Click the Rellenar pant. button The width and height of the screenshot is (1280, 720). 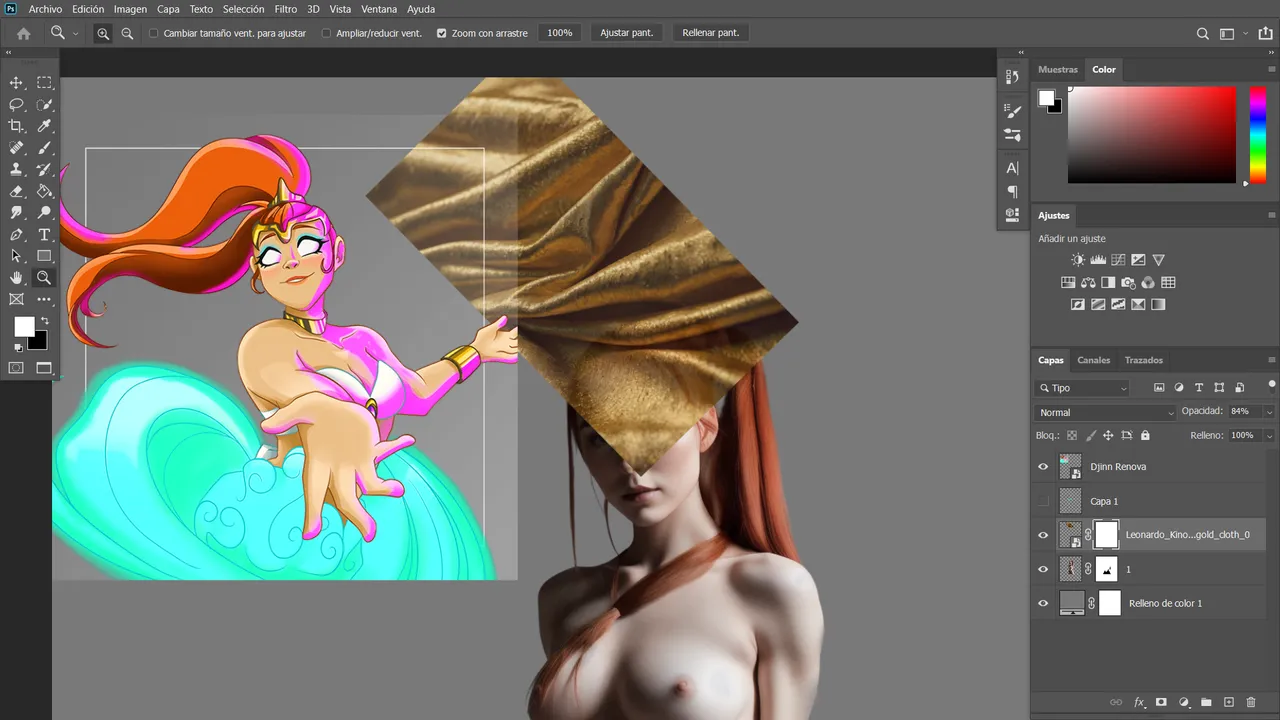[x=711, y=33]
